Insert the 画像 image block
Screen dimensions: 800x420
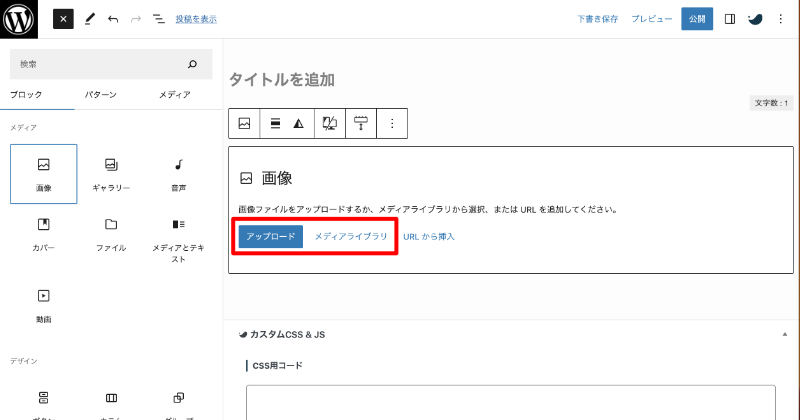click(x=43, y=173)
